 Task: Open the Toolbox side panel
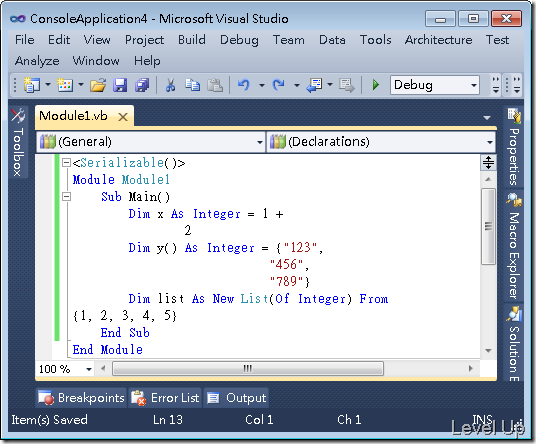pos(18,143)
